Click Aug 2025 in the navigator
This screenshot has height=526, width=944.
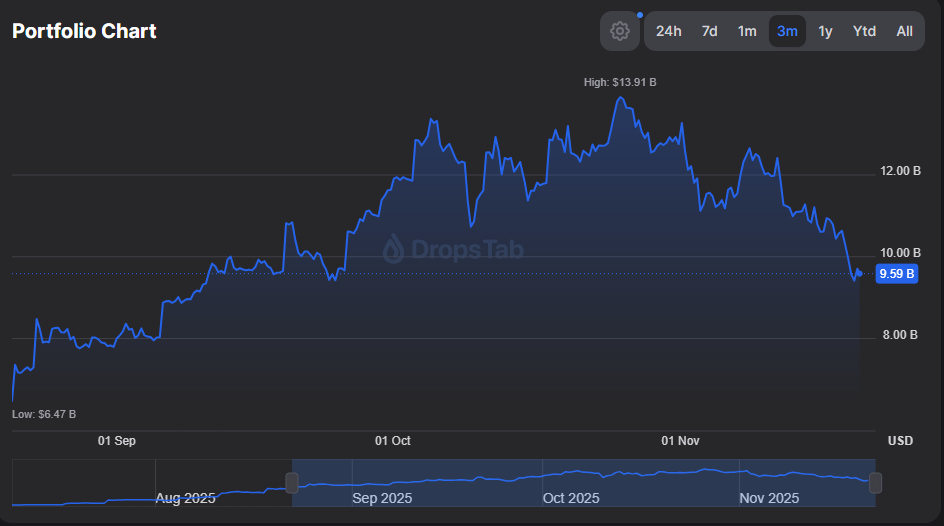185,498
